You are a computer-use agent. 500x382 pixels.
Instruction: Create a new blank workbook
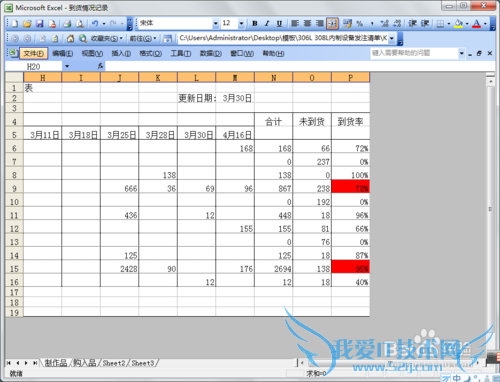pyautogui.click(x=15, y=24)
